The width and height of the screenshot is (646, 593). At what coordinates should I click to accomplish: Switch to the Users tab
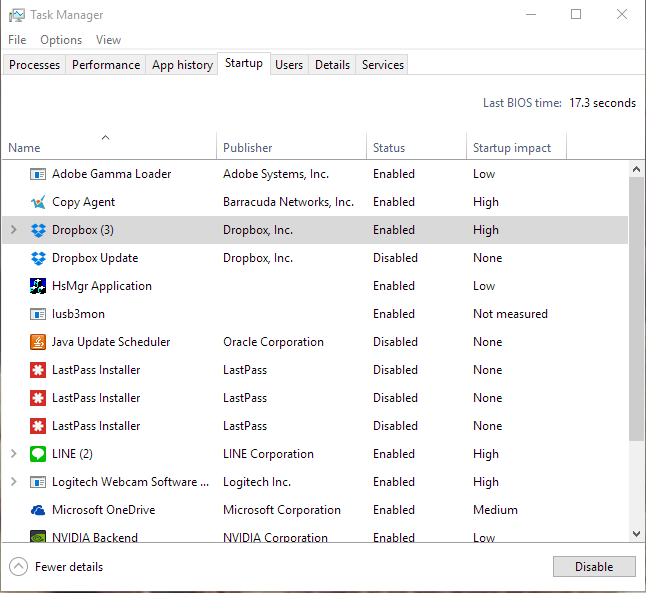pyautogui.click(x=289, y=65)
